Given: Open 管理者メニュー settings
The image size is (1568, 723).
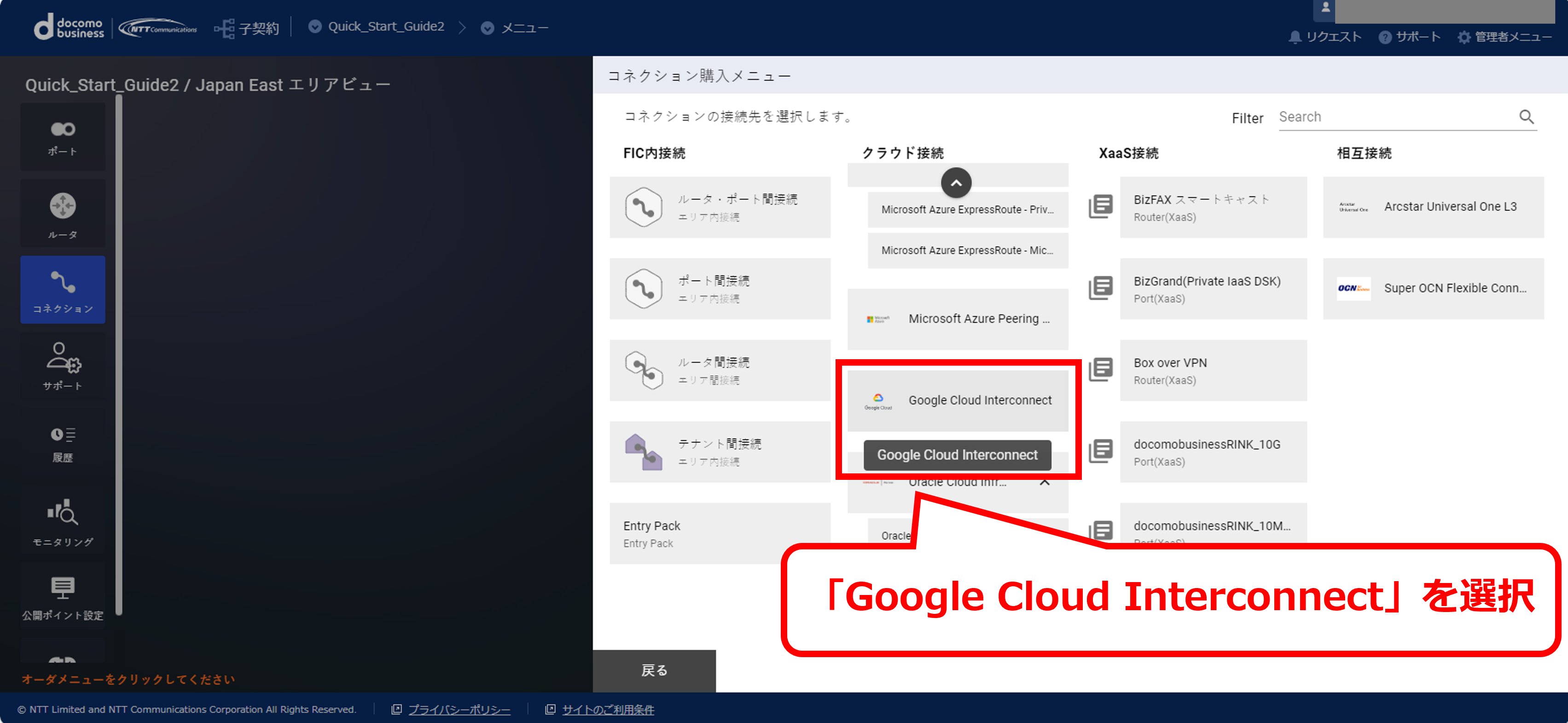Looking at the screenshot, I should 1504,37.
